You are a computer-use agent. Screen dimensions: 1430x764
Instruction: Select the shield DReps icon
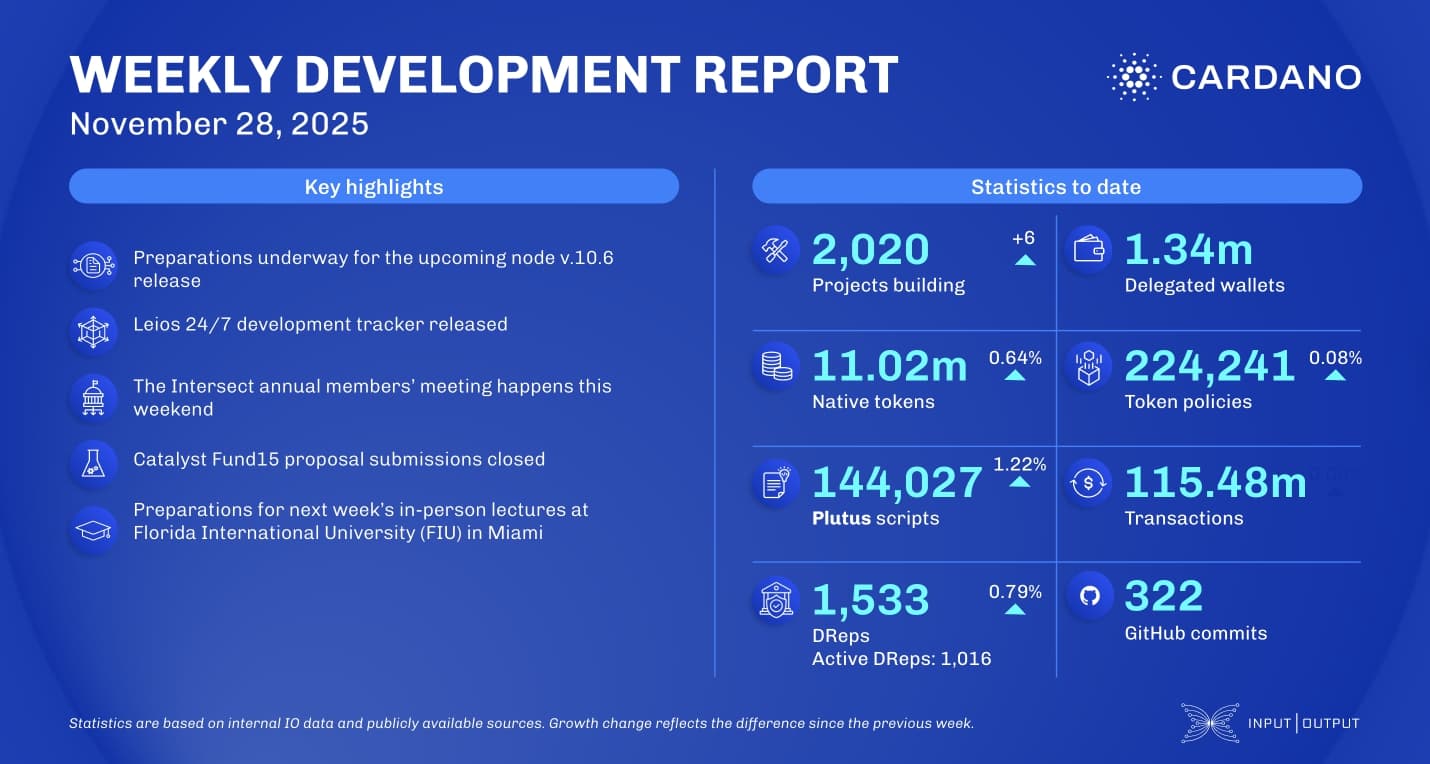[x=774, y=599]
